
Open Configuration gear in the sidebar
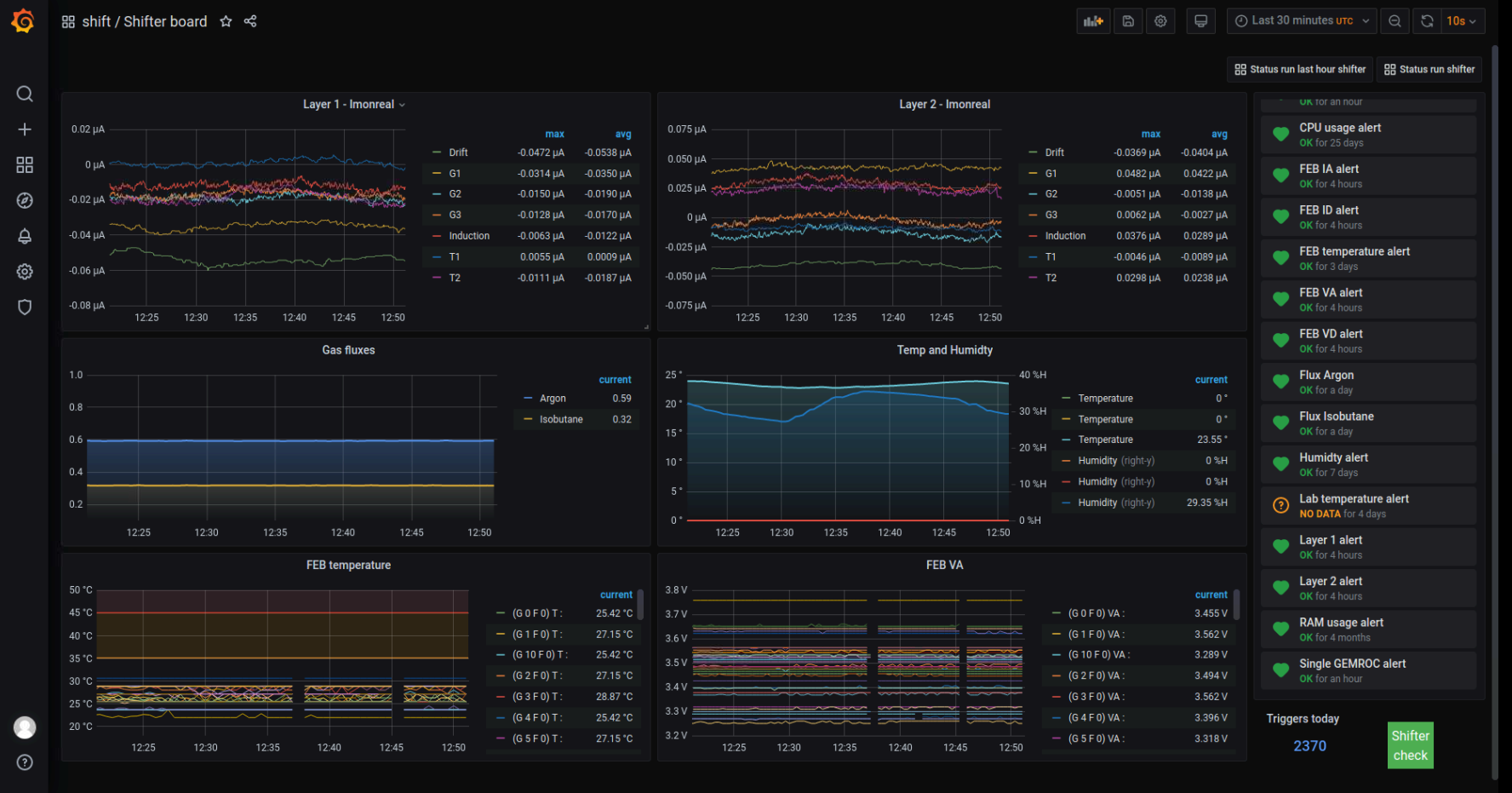pos(25,272)
